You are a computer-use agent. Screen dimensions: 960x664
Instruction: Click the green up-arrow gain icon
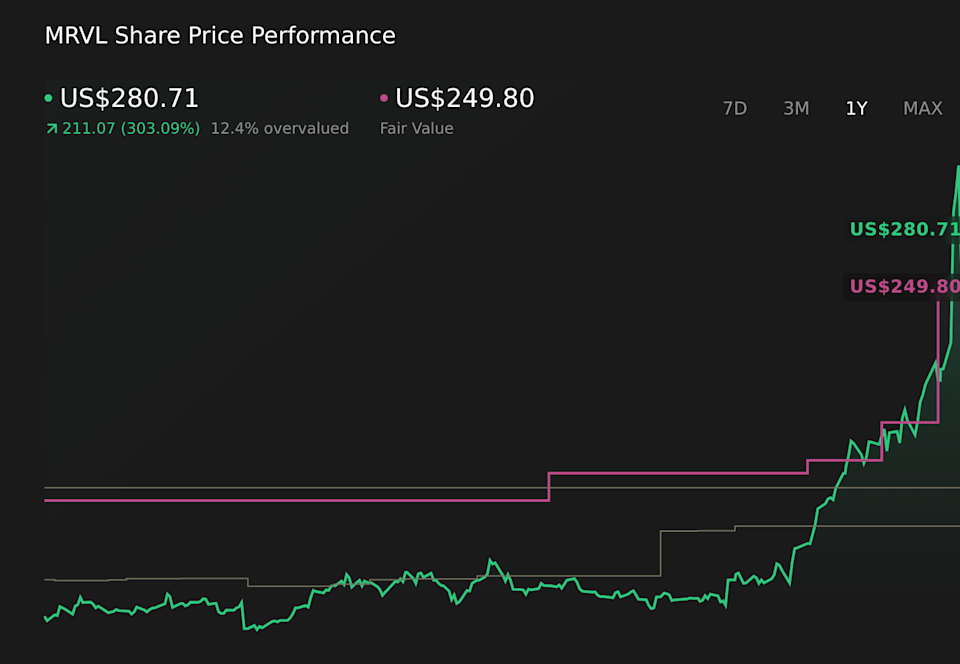[x=52, y=129]
